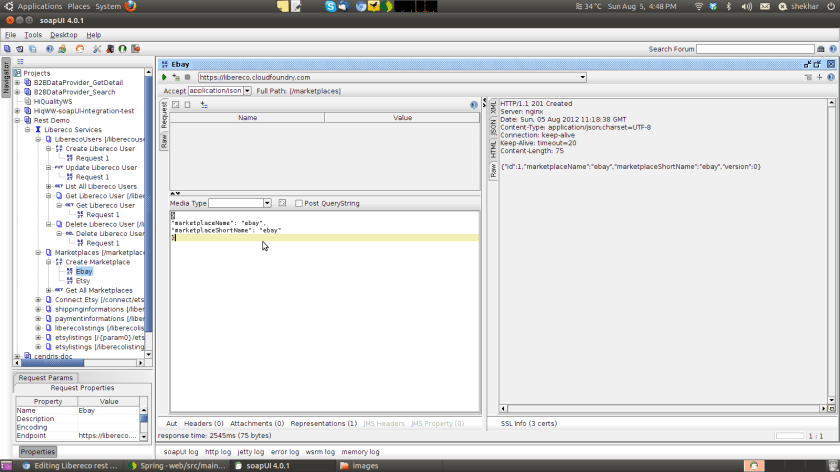Click the help icon in the request parameters toolbar
The width and height of the screenshot is (840, 472).
point(474,104)
